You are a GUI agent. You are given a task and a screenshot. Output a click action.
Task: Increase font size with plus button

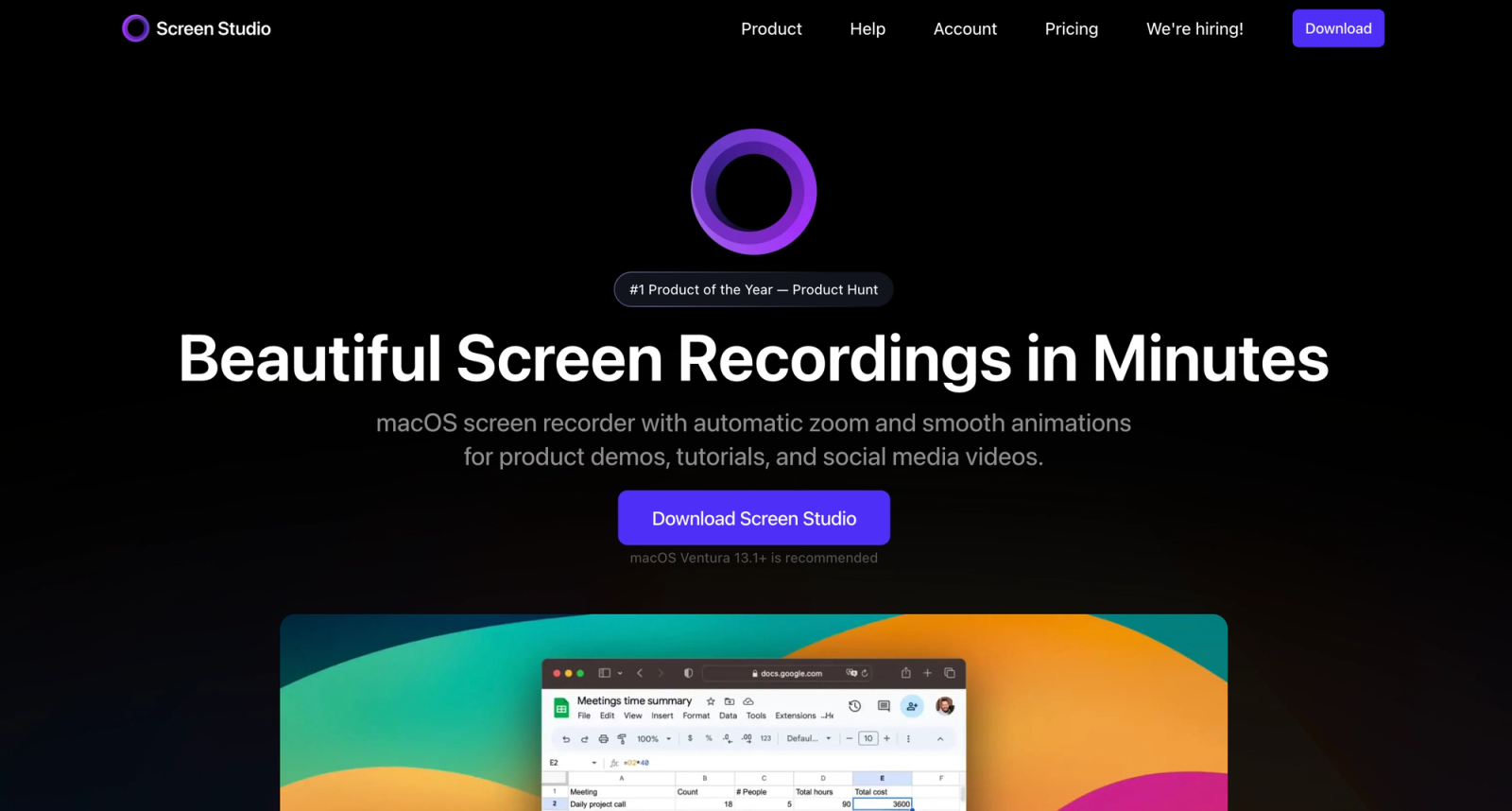(886, 738)
